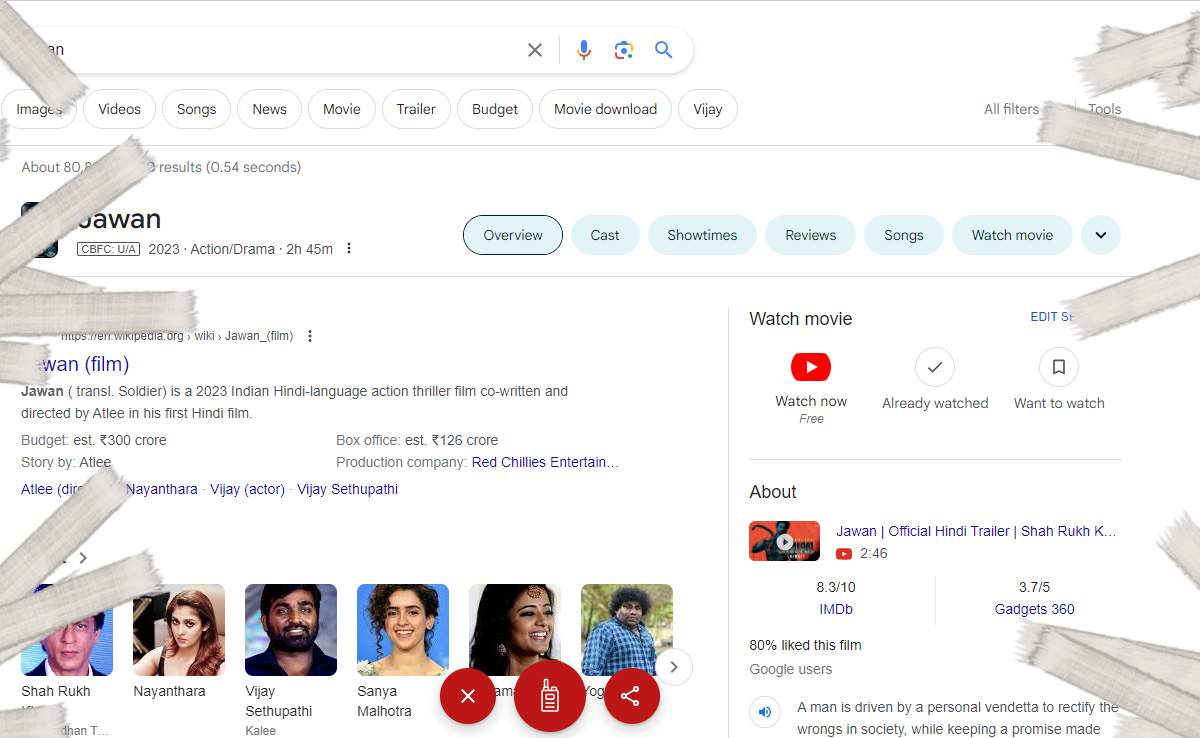Clear the search box with X icon

pyautogui.click(x=535, y=50)
